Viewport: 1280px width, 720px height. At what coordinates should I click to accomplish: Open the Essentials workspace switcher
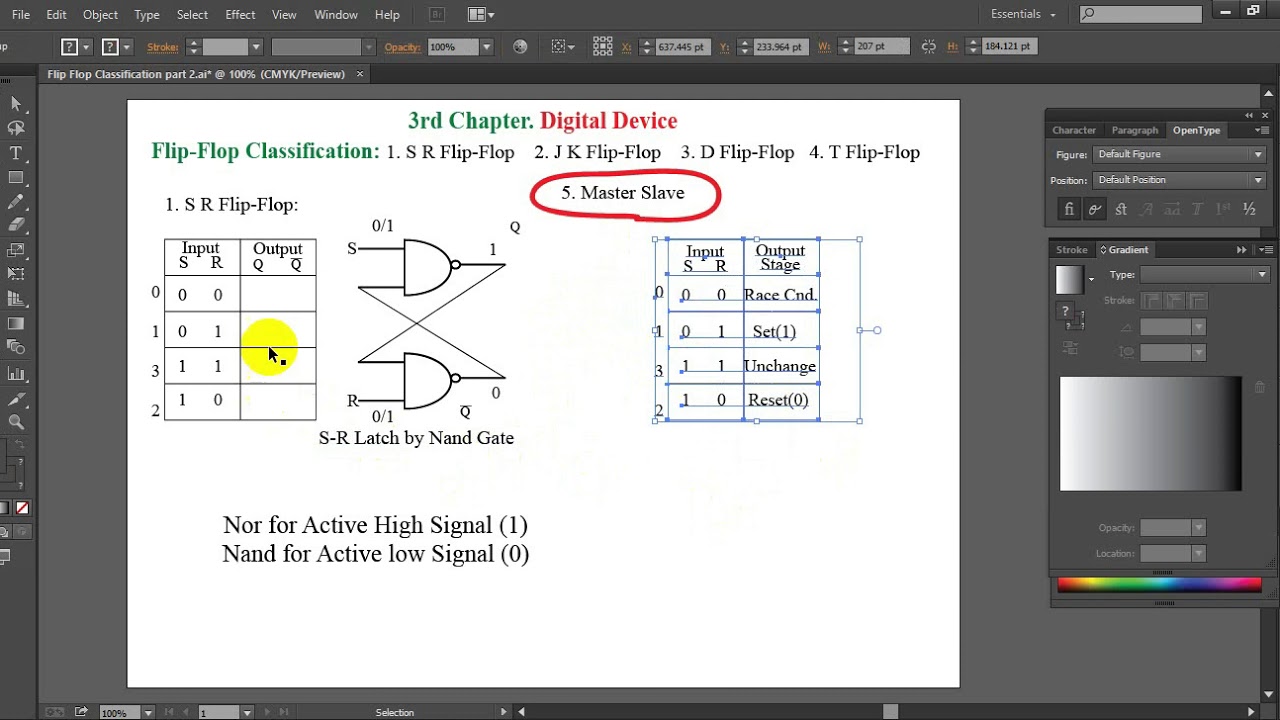pyautogui.click(x=1023, y=14)
